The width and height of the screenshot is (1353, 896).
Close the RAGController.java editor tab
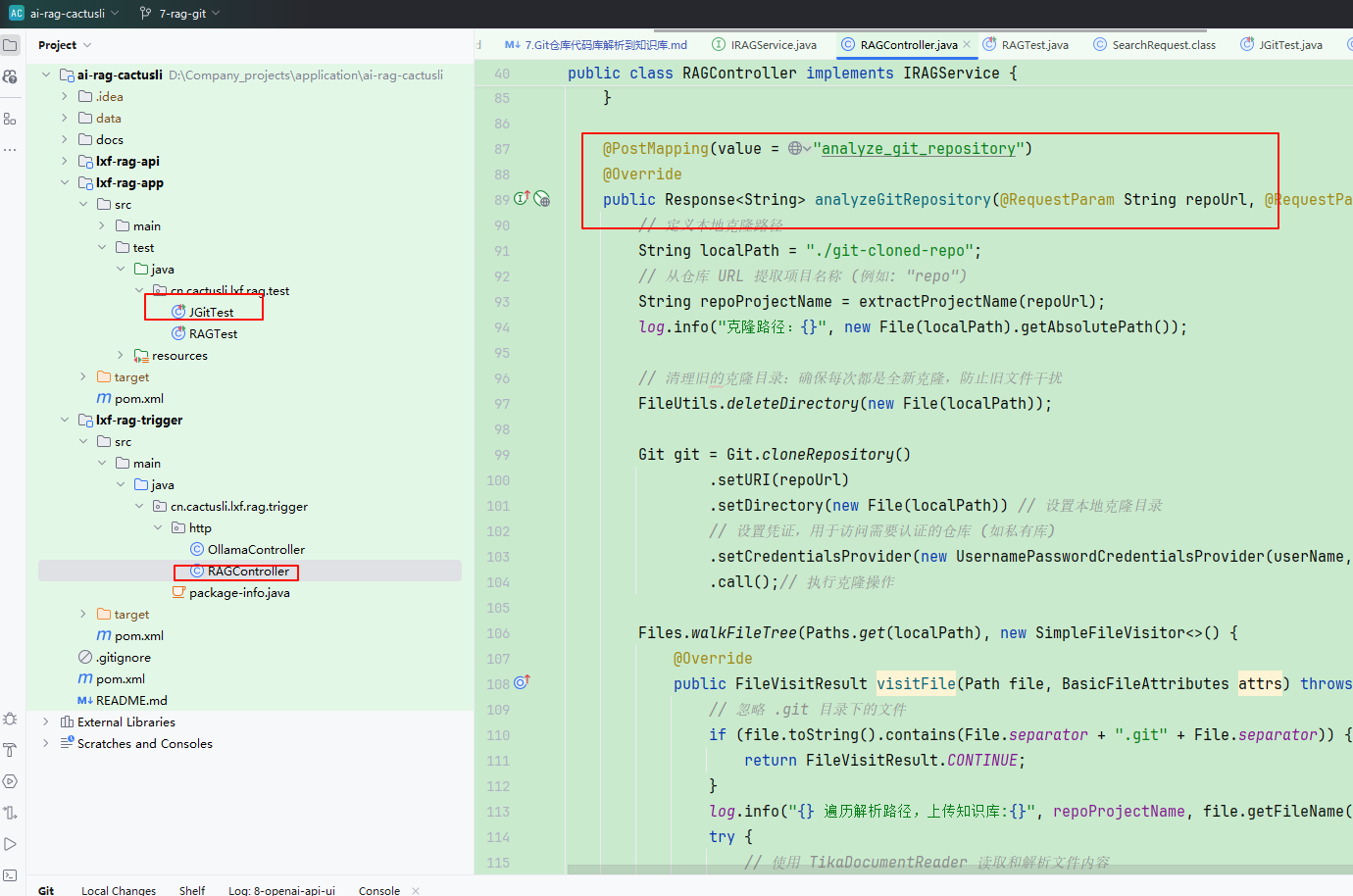pyautogui.click(x=967, y=44)
